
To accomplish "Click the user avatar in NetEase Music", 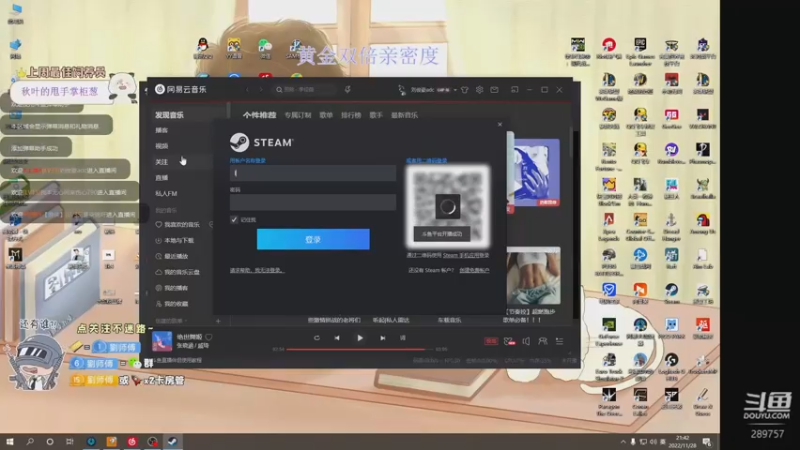I will (x=402, y=90).
